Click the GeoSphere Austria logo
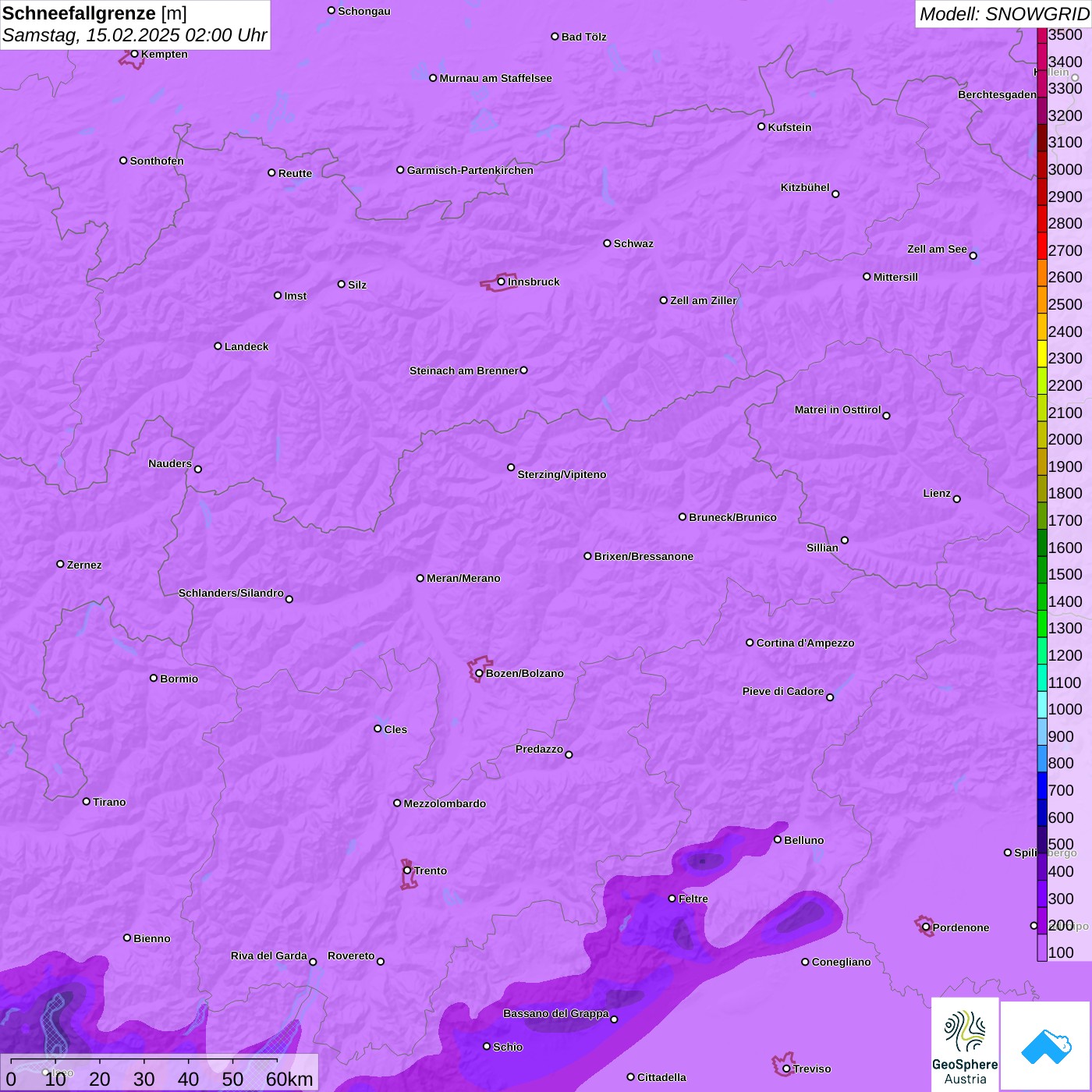This screenshot has width=1092, height=1092. (x=965, y=1044)
